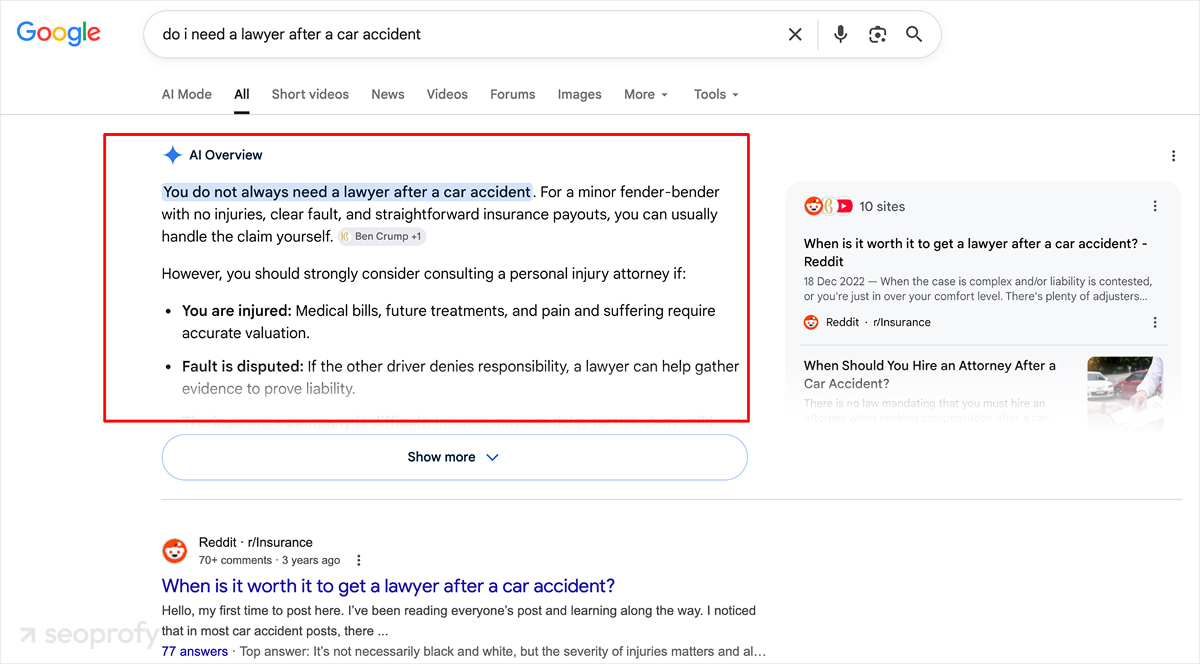Click the Reddit icon in the sources card
The image size is (1200, 664).
coord(811,322)
